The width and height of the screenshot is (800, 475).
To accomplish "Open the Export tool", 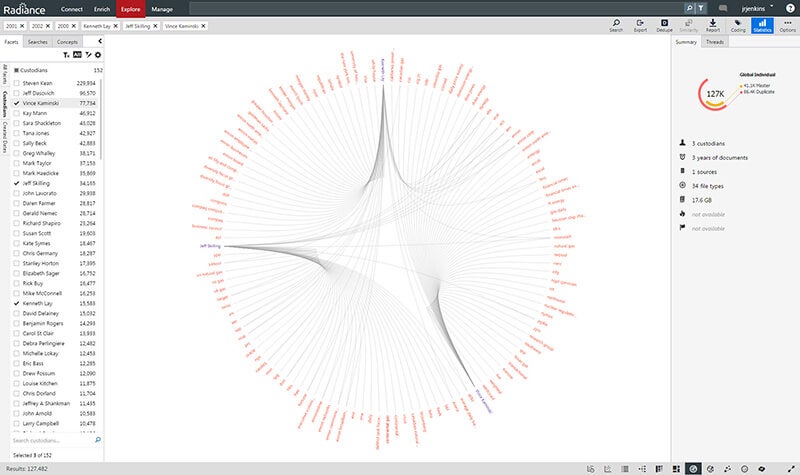I will [x=640, y=26].
